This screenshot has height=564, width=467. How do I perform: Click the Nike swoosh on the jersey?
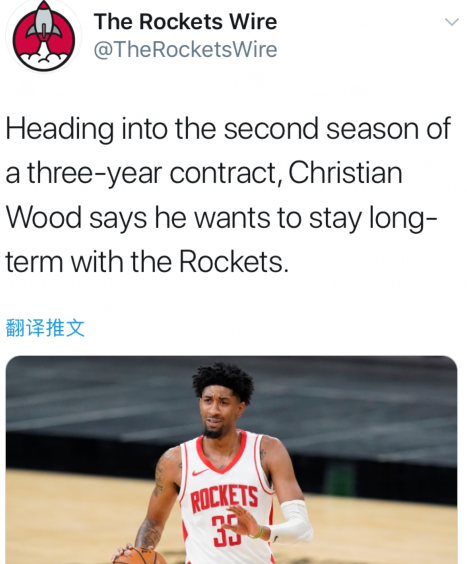coord(200,472)
